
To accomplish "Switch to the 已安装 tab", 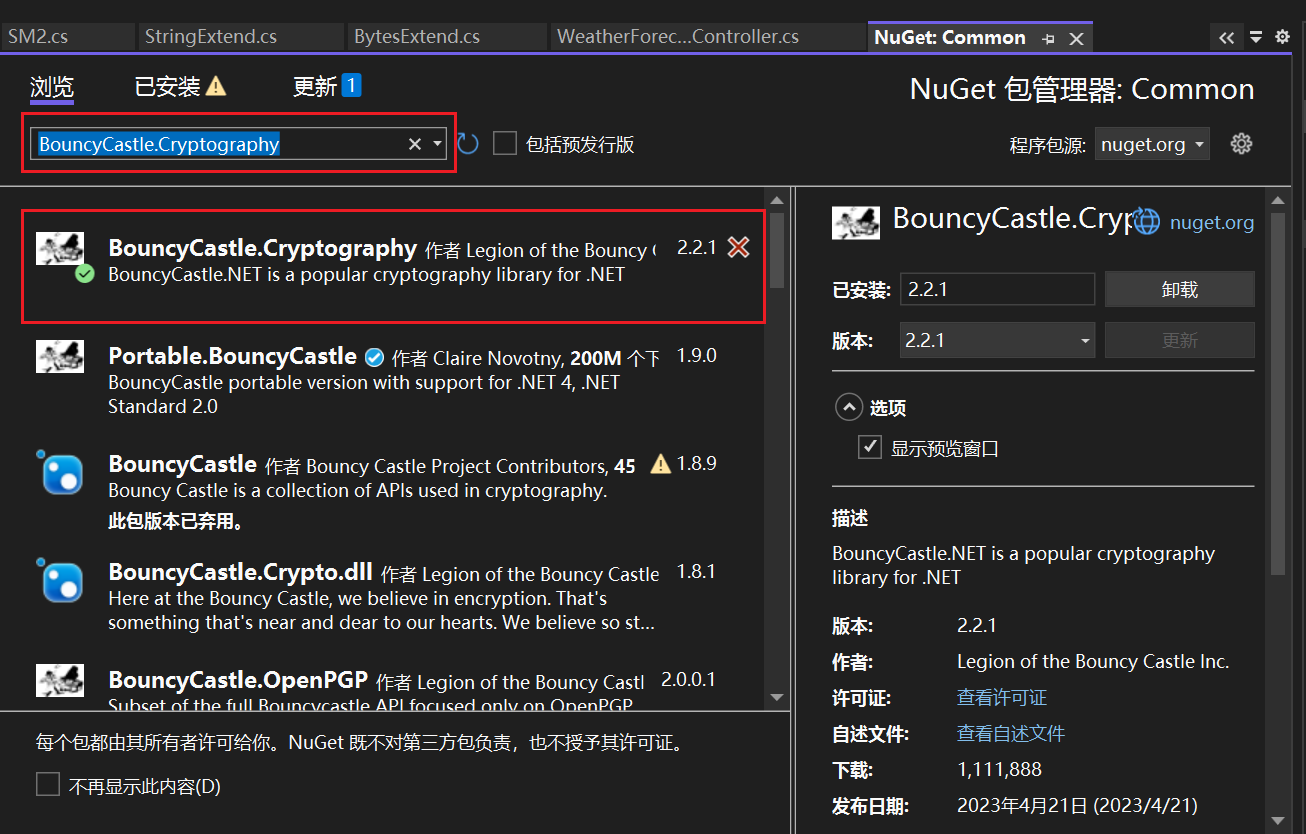I will [168, 87].
